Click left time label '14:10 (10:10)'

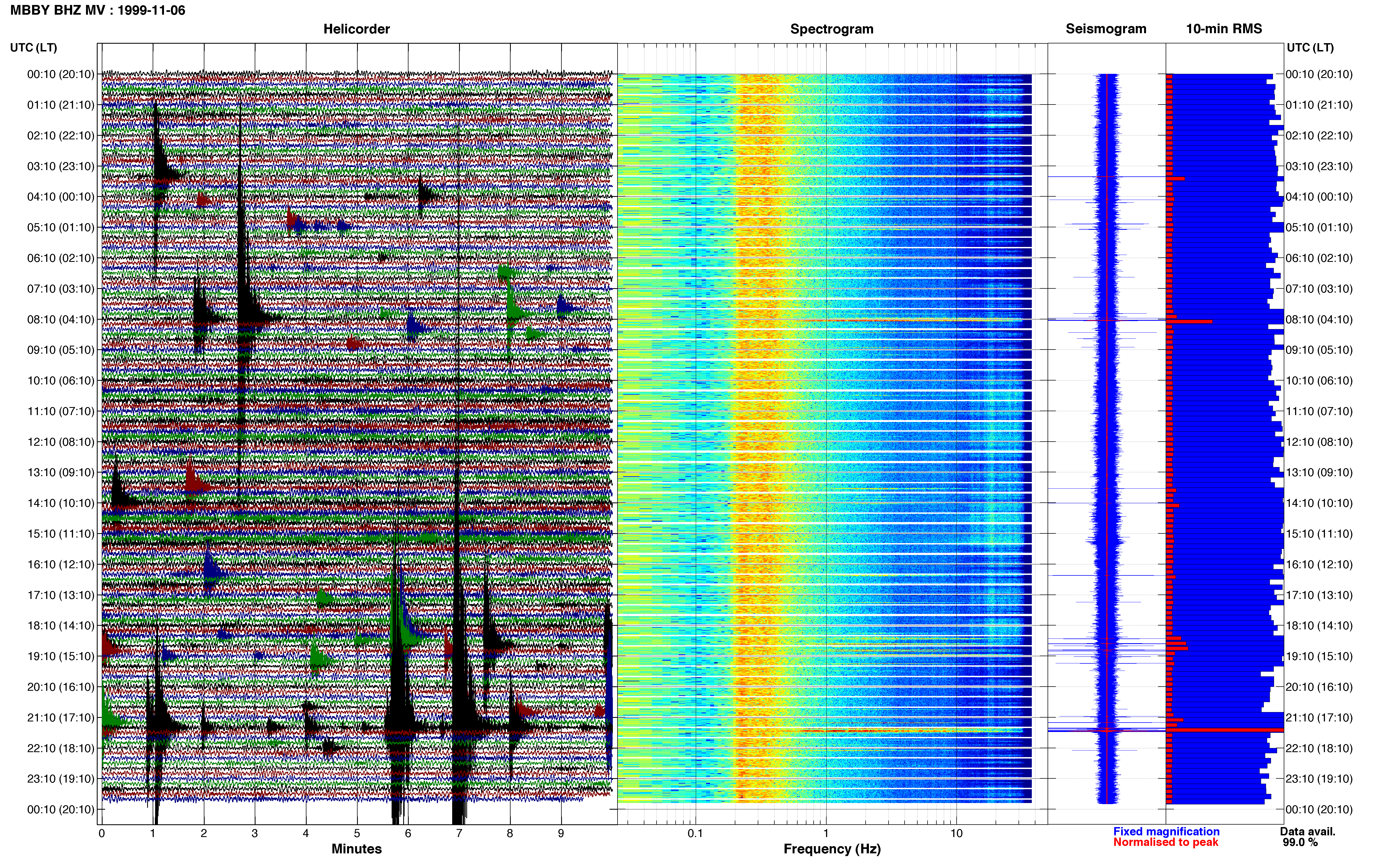(x=61, y=504)
